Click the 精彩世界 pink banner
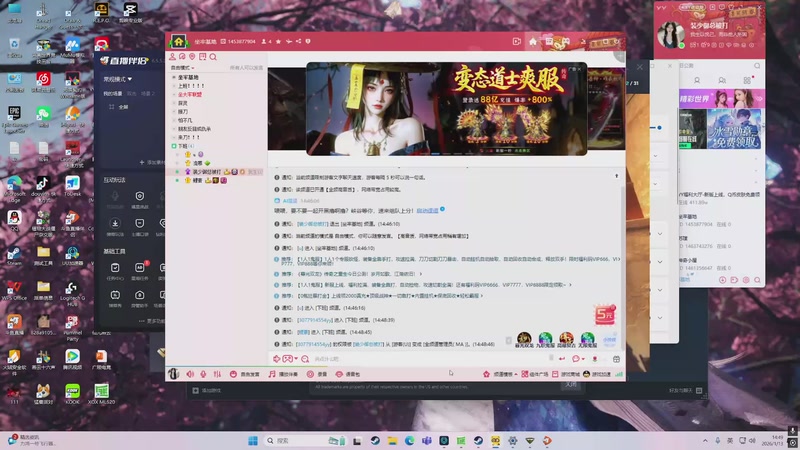 721,98
